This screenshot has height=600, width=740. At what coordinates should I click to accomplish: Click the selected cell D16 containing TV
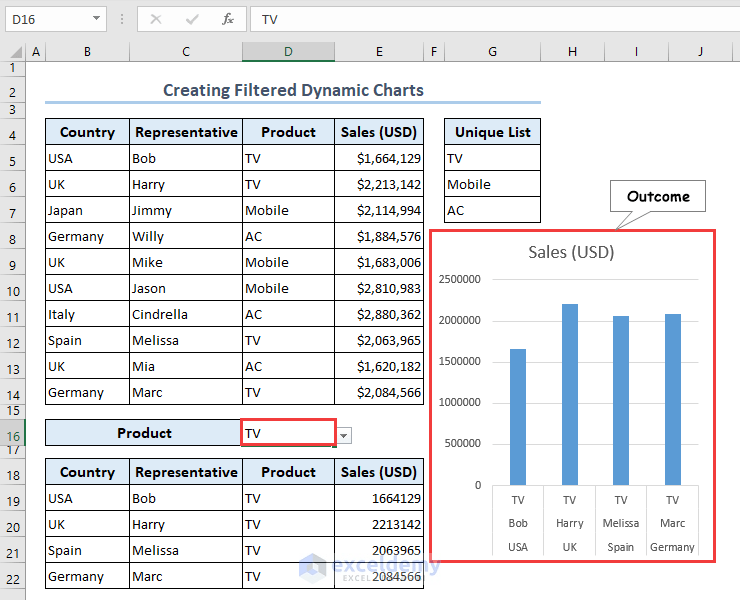click(288, 433)
